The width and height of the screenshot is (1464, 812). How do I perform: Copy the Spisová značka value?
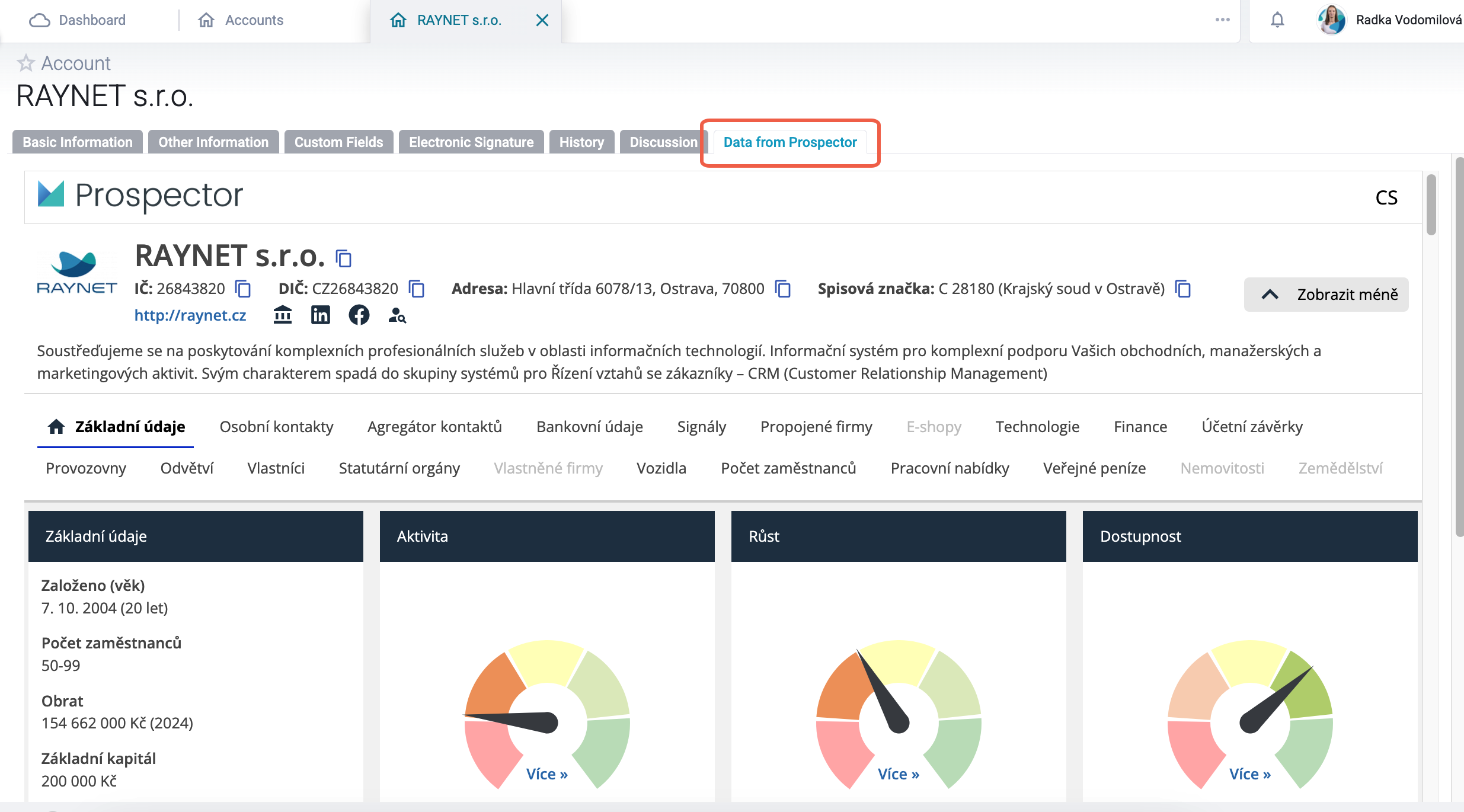(1183, 289)
